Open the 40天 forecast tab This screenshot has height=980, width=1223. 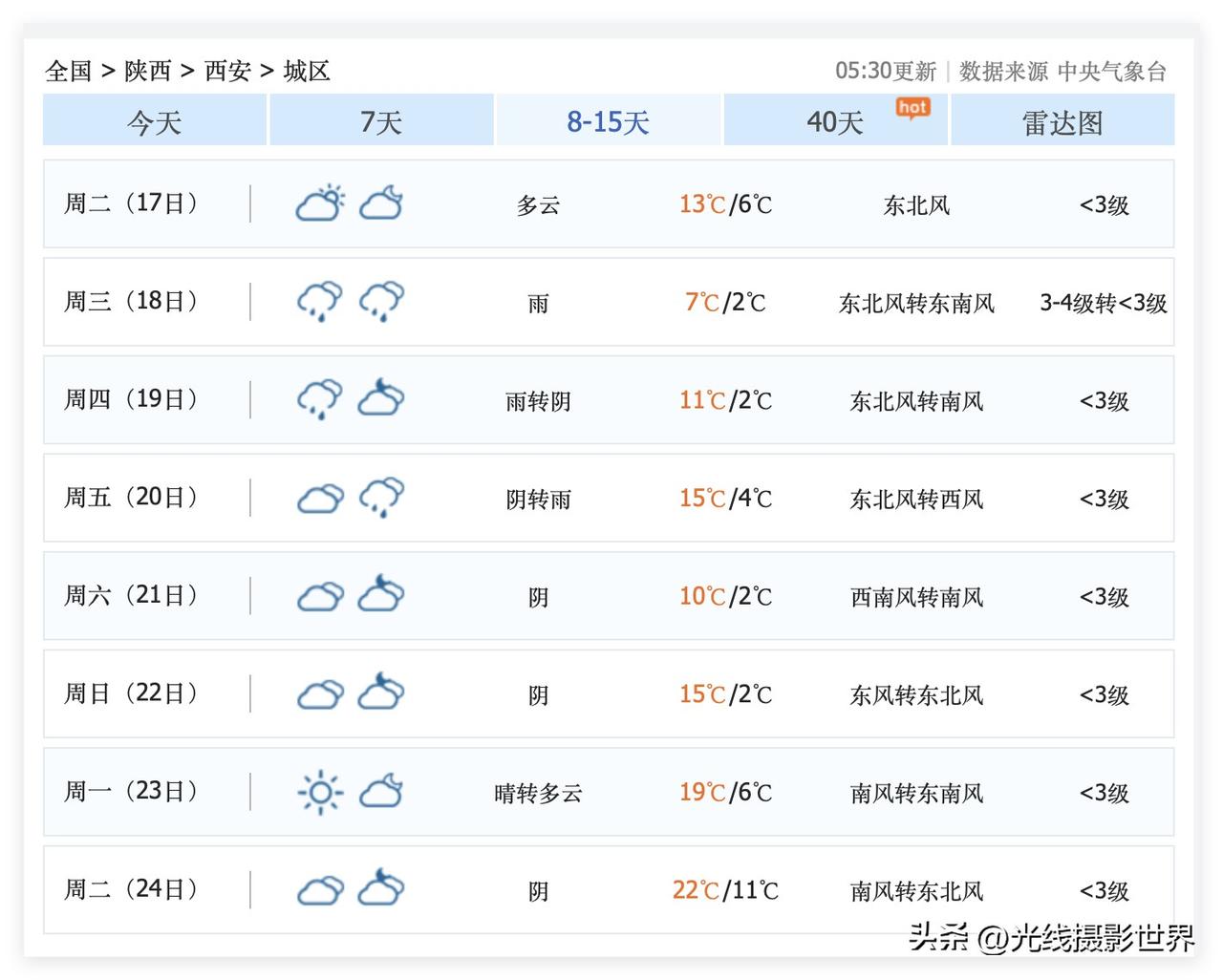pos(835,121)
